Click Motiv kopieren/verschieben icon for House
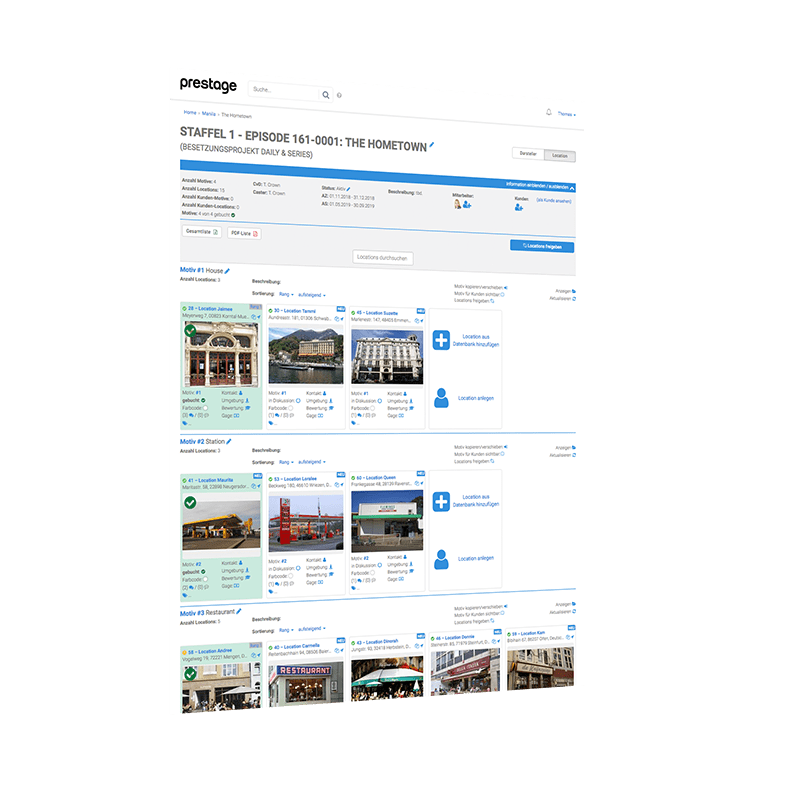This screenshot has height=800, width=800. pos(506,288)
